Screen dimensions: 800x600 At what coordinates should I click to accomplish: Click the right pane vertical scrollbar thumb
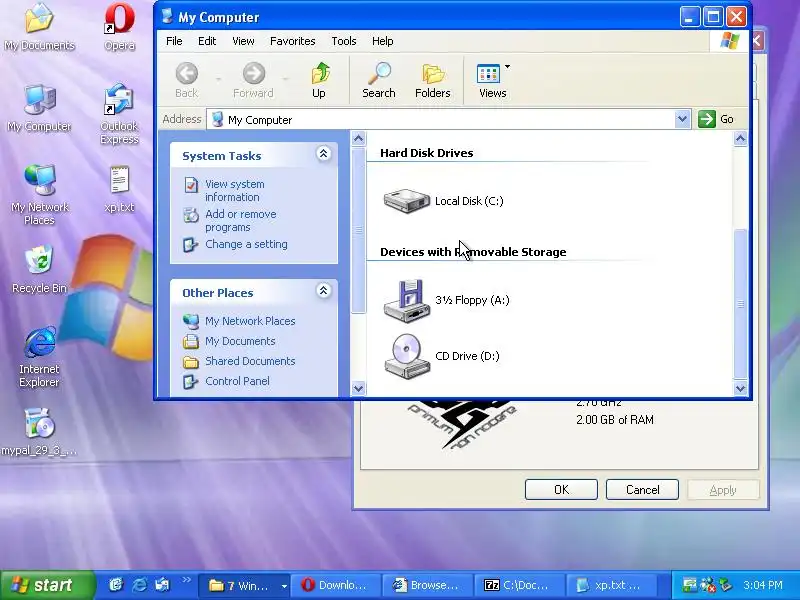740,304
